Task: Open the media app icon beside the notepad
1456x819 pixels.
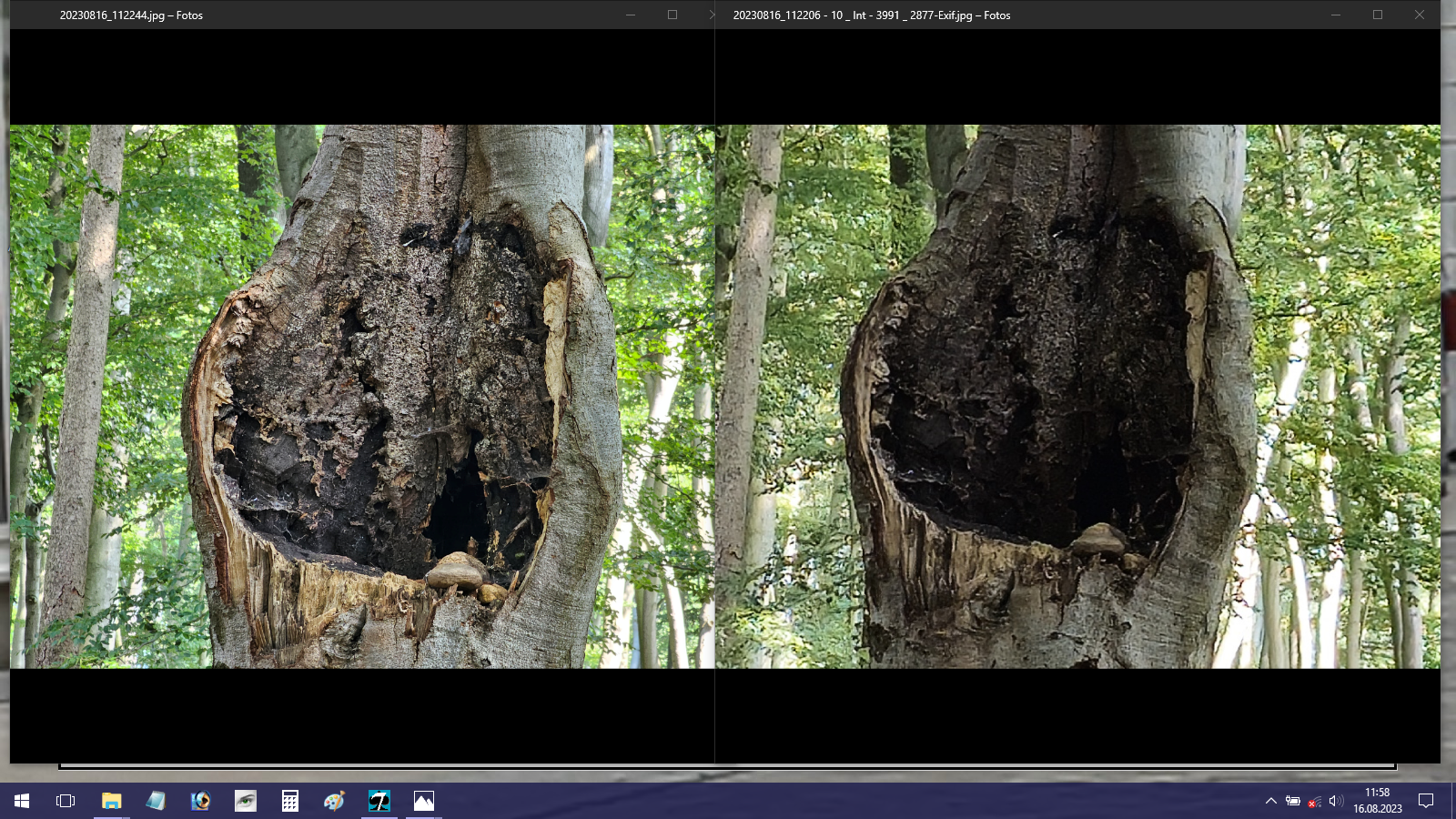Action: [x=200, y=801]
